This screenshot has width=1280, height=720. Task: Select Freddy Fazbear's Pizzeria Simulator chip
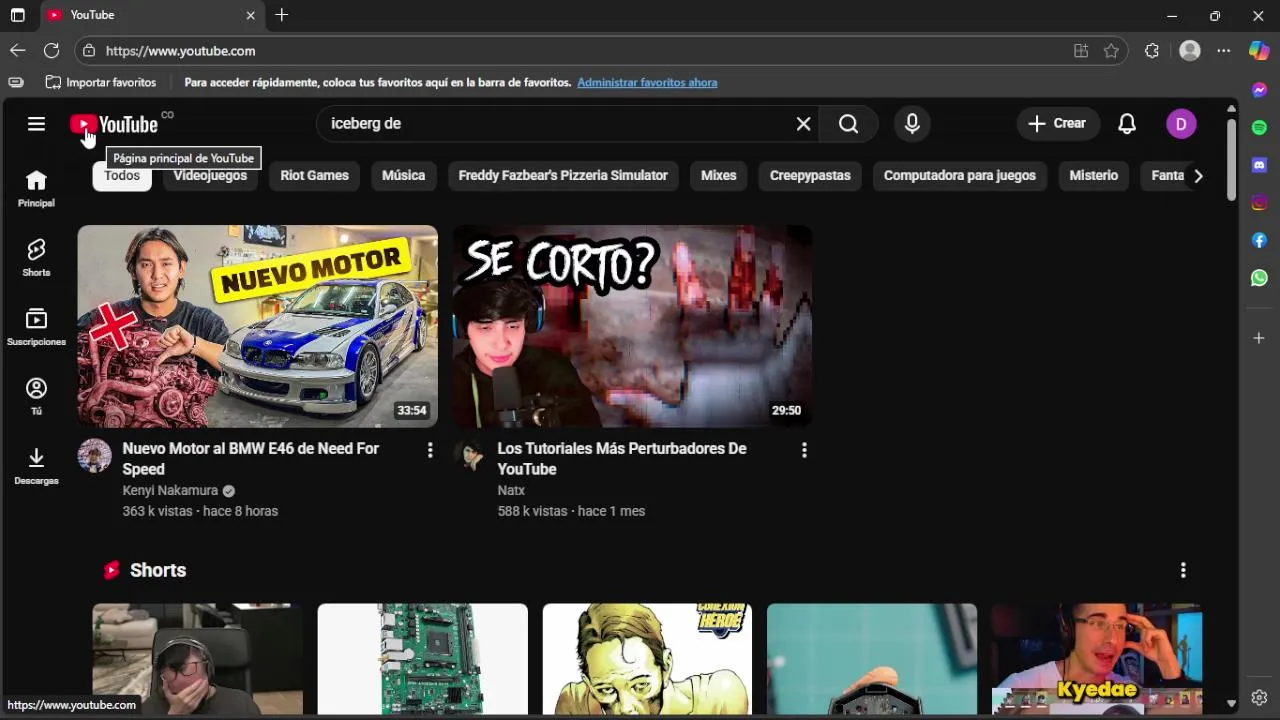[x=563, y=176]
